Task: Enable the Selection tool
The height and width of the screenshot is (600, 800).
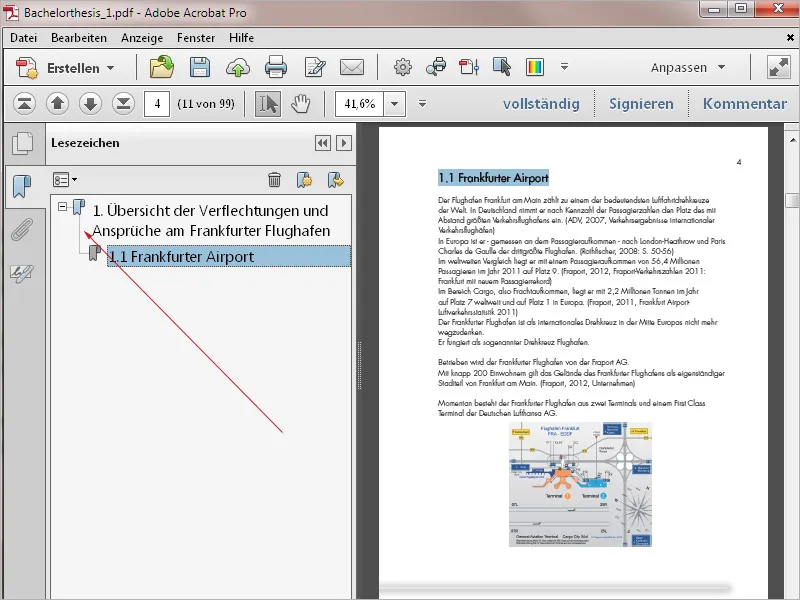Action: click(x=266, y=103)
